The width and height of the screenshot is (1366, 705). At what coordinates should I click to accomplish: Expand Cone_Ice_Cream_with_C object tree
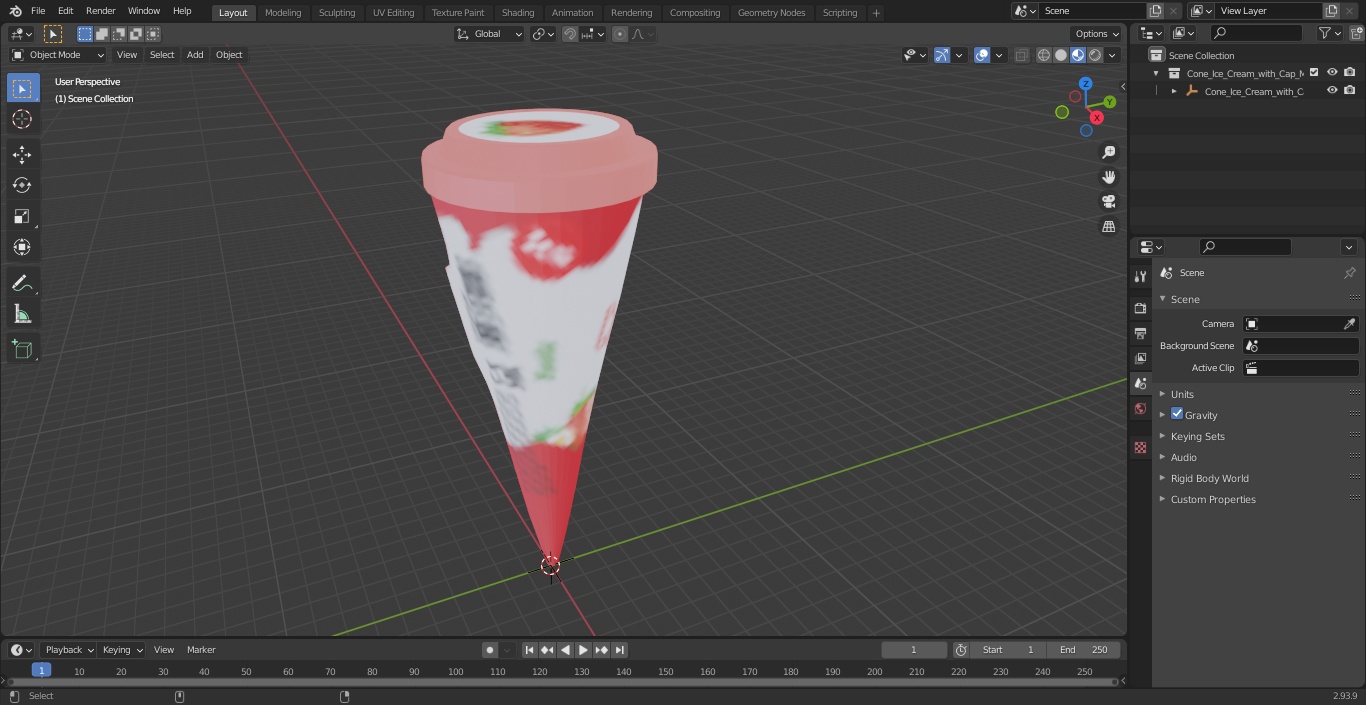point(1174,91)
